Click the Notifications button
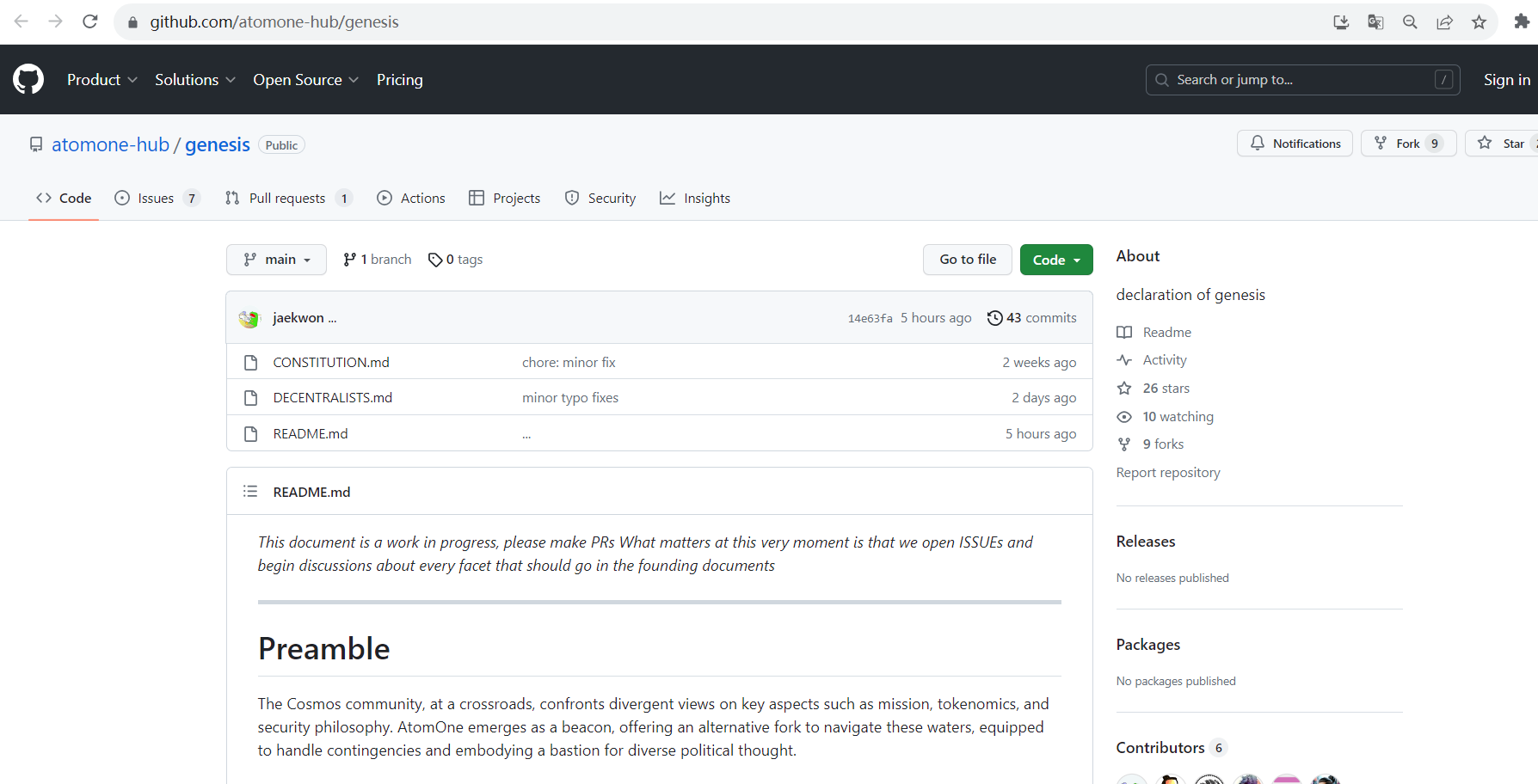 coord(1295,144)
